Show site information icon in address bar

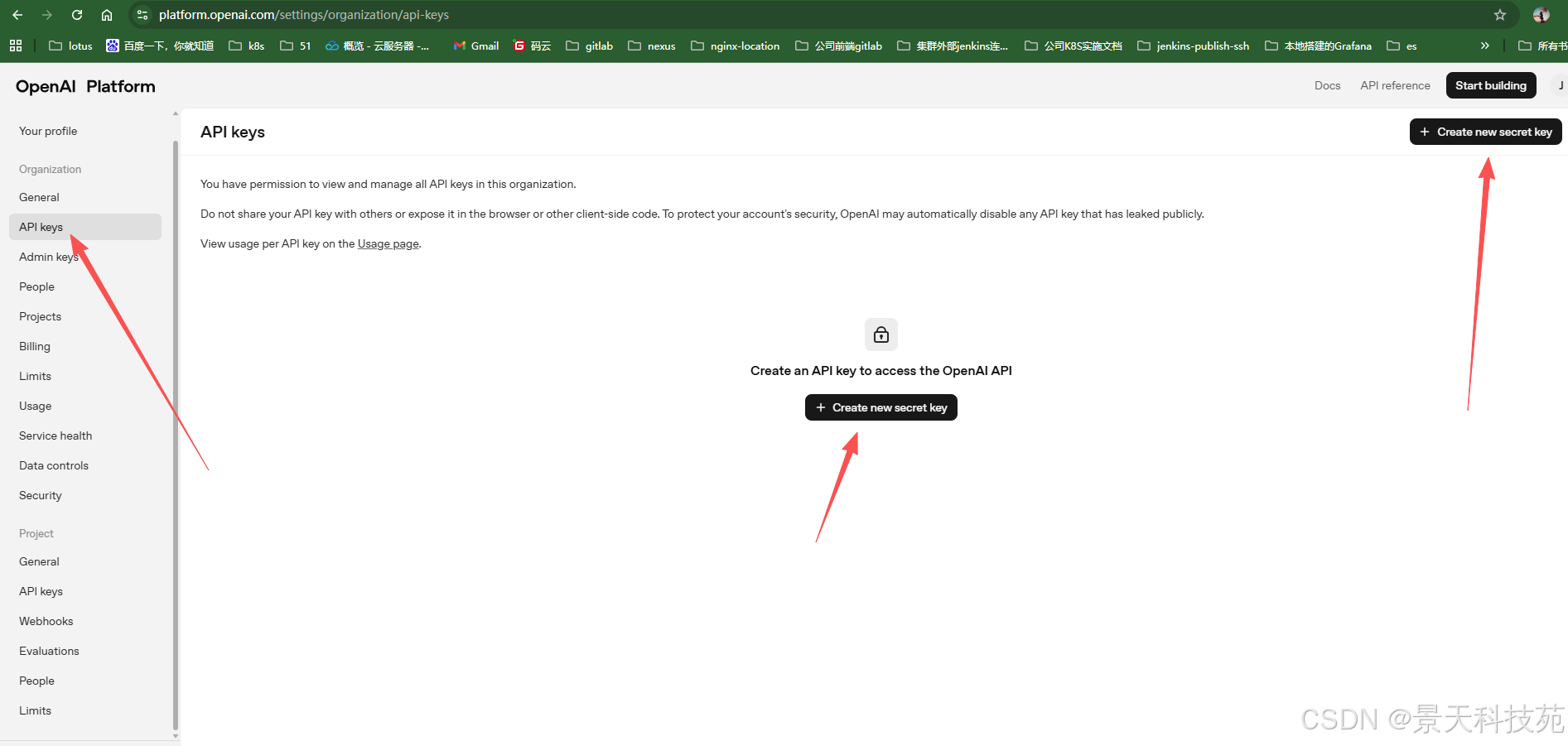coord(142,15)
